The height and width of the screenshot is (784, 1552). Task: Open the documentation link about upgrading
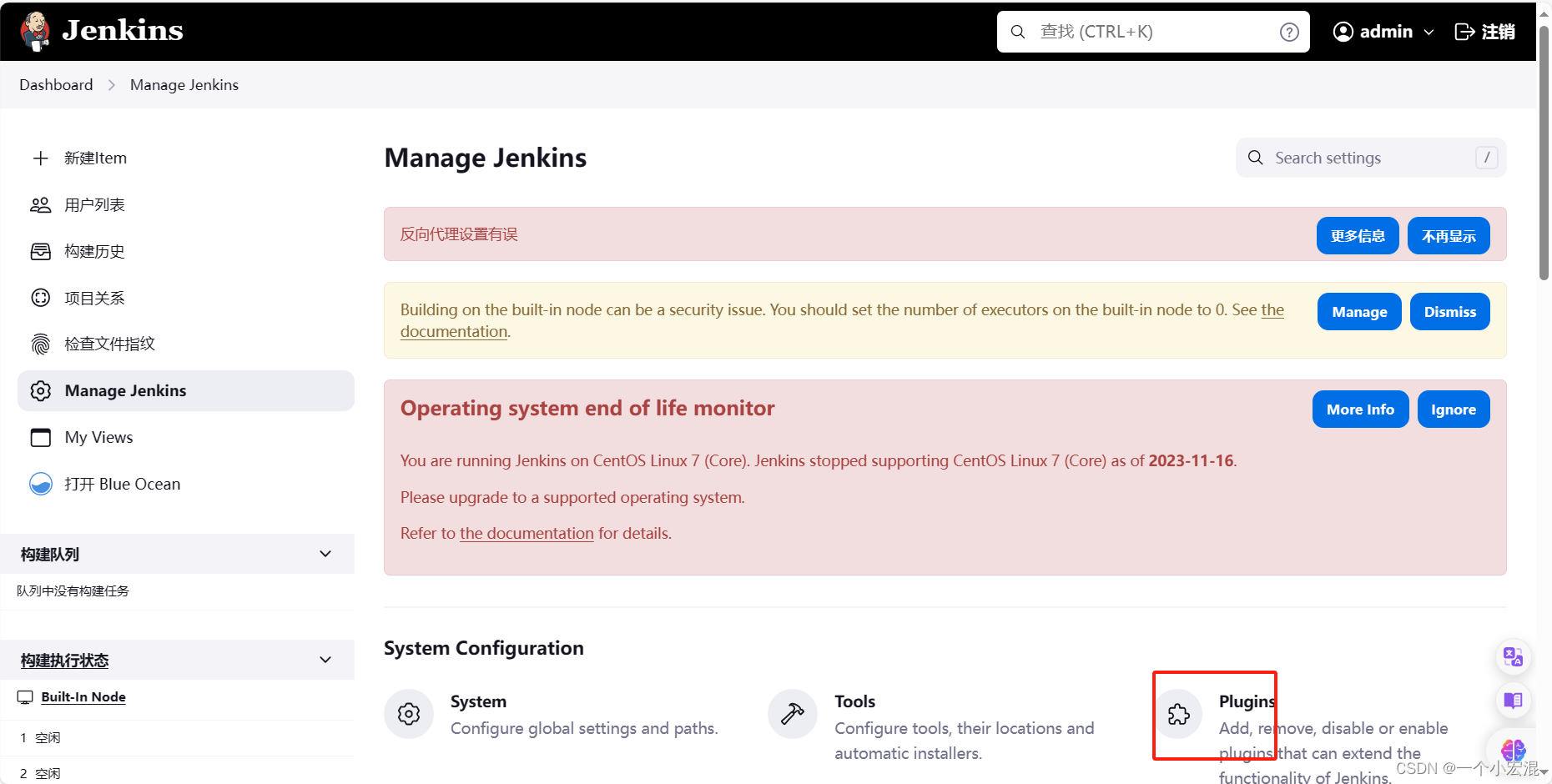526,533
